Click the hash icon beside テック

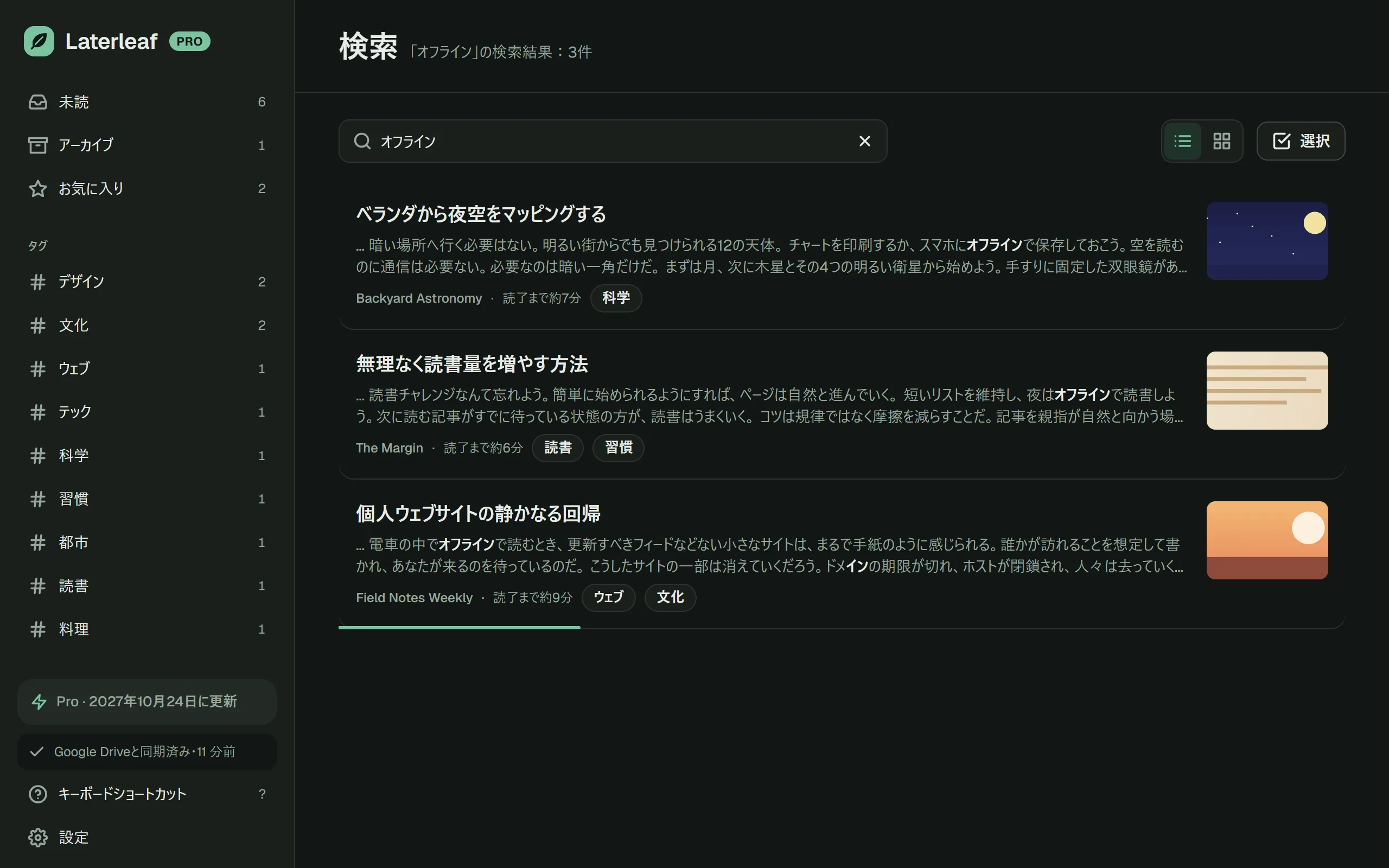tap(38, 412)
